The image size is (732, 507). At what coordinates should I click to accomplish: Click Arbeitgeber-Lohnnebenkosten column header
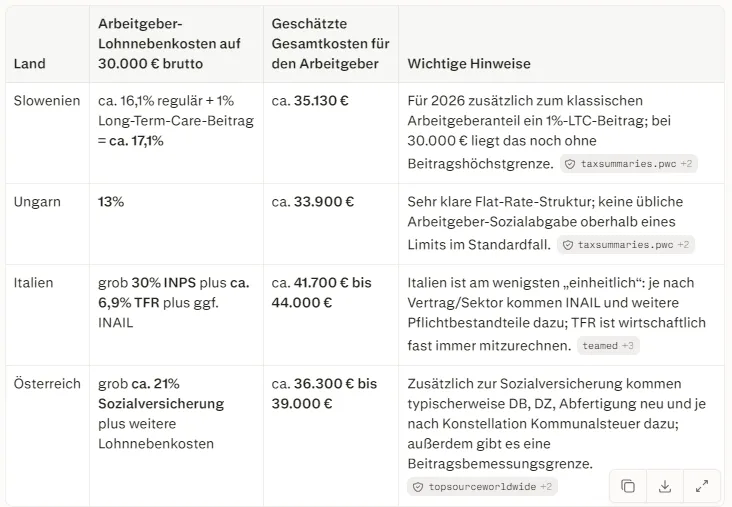(x=169, y=43)
